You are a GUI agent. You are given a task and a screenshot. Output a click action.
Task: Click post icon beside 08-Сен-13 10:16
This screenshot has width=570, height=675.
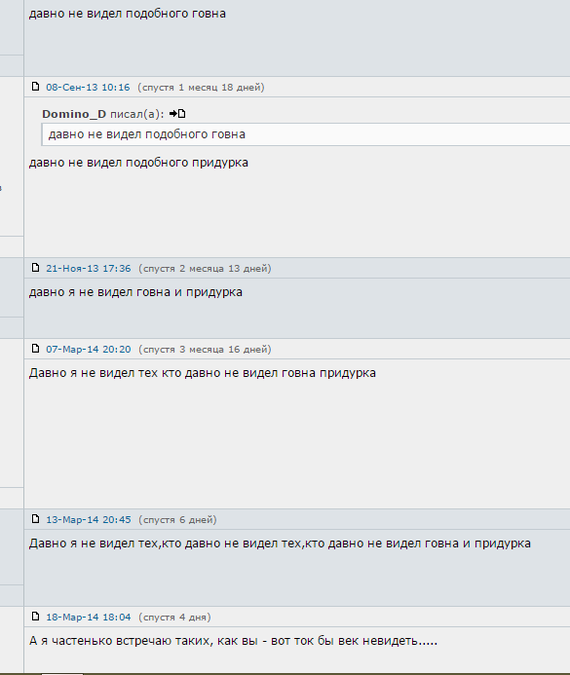(36, 87)
